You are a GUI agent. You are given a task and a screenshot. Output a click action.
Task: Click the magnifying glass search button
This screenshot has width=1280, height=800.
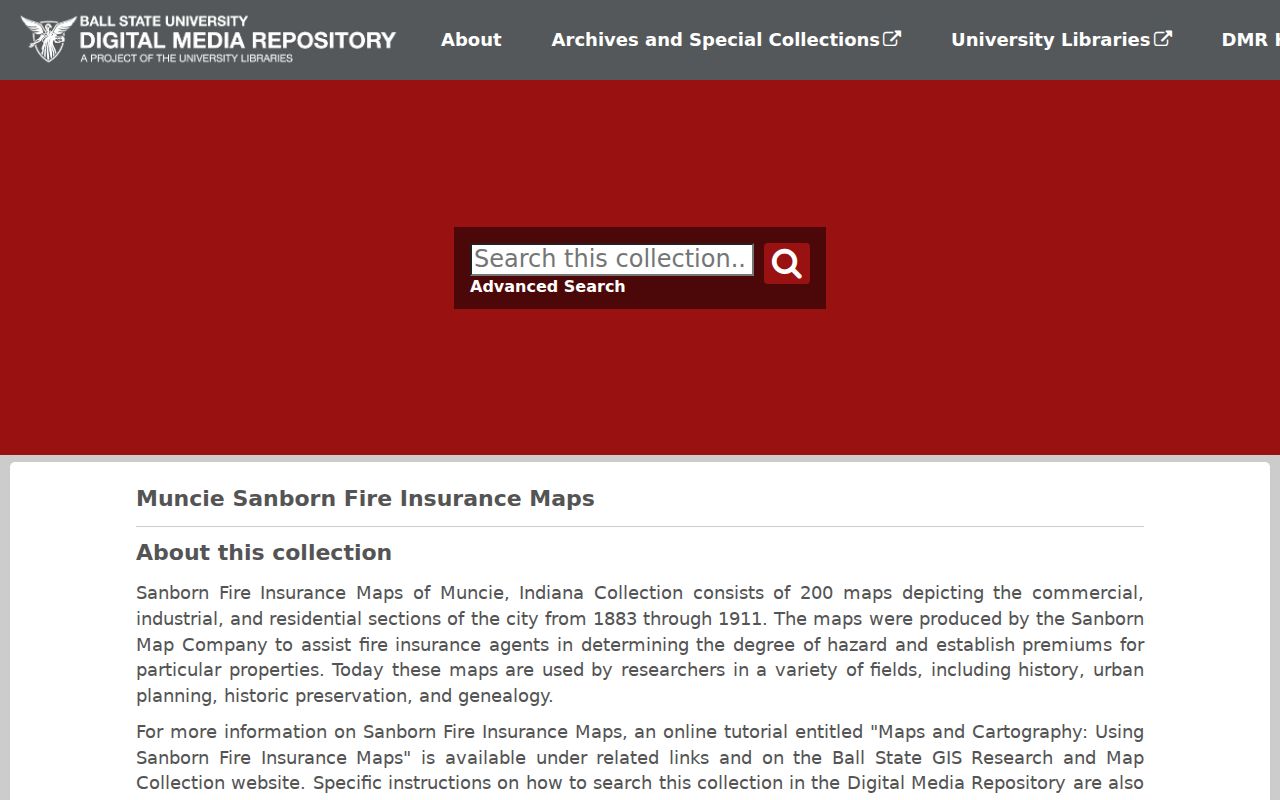[787, 263]
